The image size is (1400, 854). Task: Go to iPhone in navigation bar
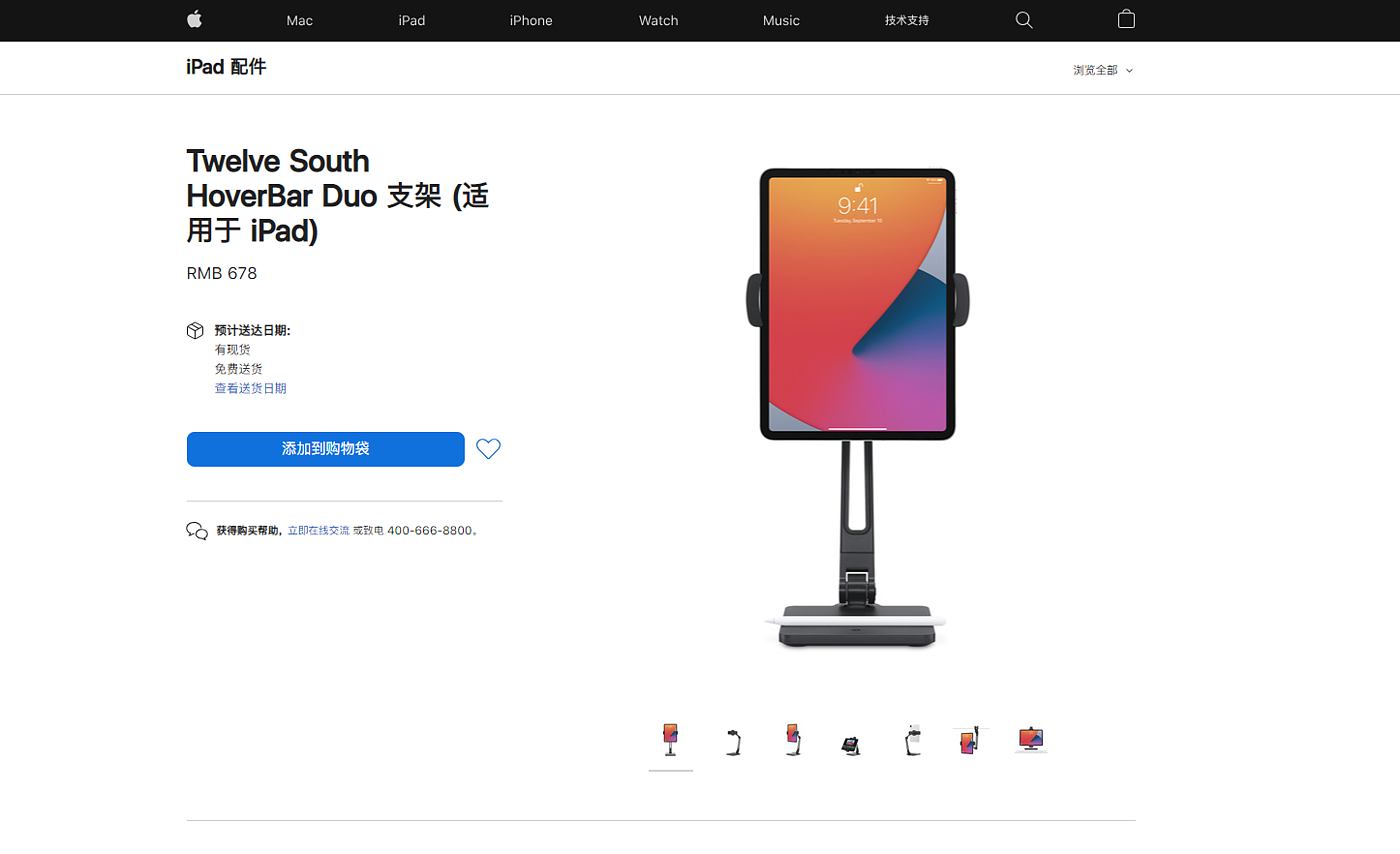[531, 20]
